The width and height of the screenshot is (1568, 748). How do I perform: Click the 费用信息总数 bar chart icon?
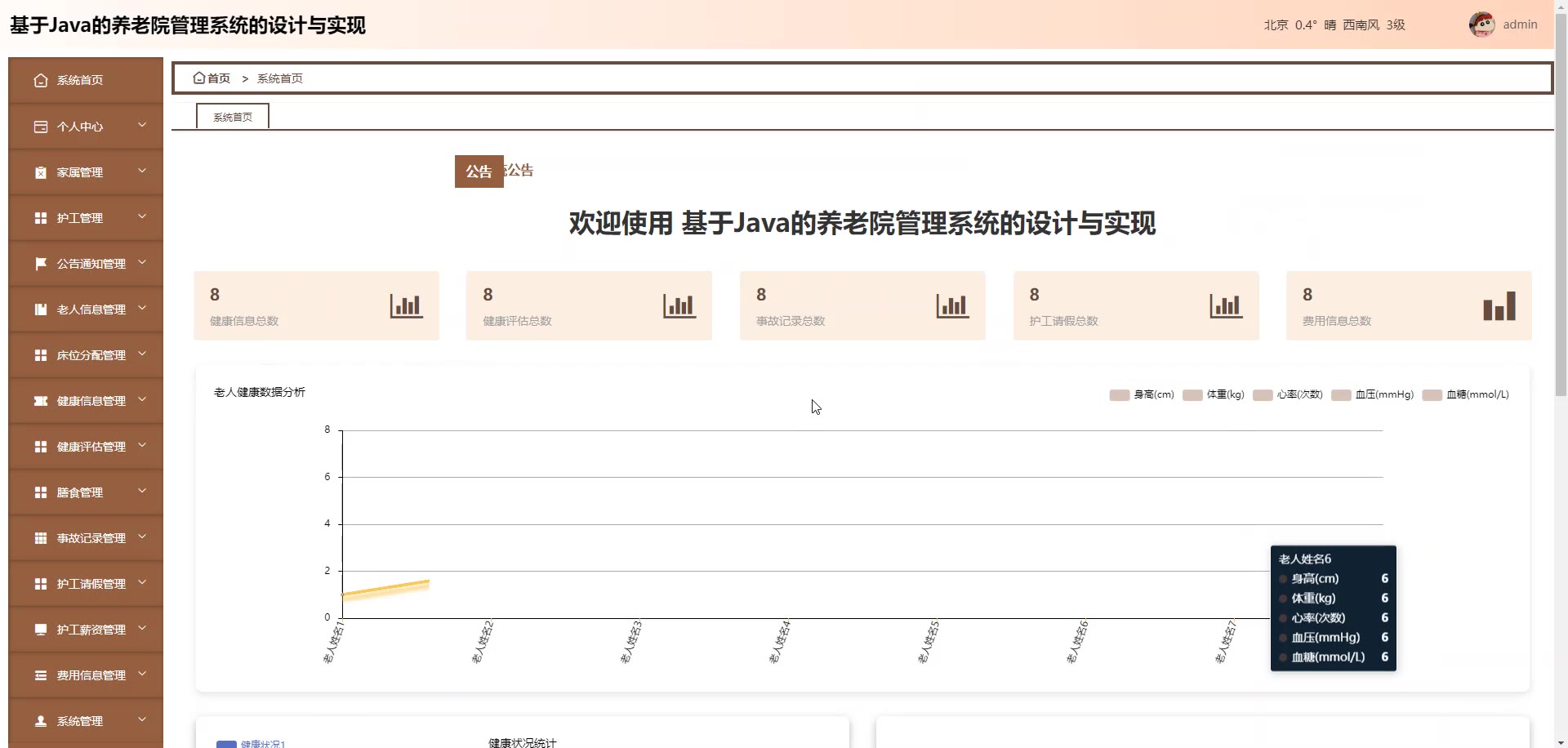click(1499, 305)
